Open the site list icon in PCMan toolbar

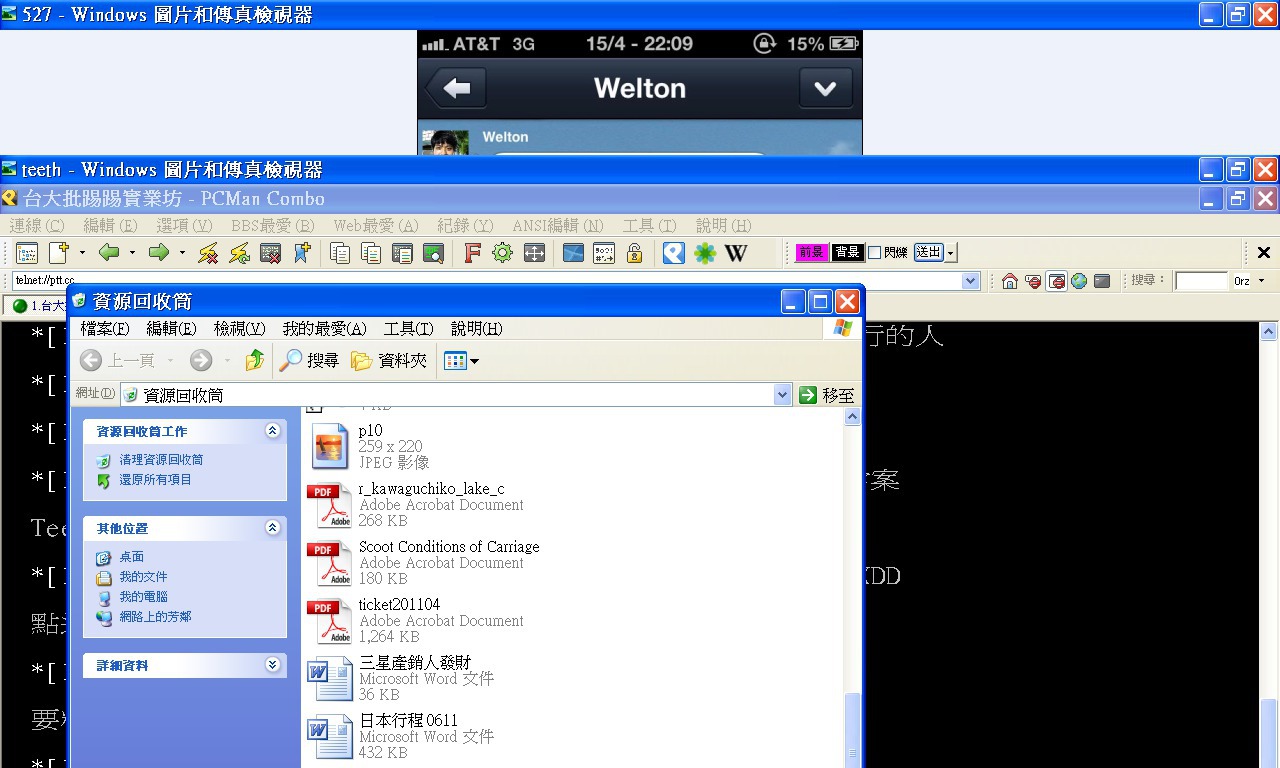[27, 253]
